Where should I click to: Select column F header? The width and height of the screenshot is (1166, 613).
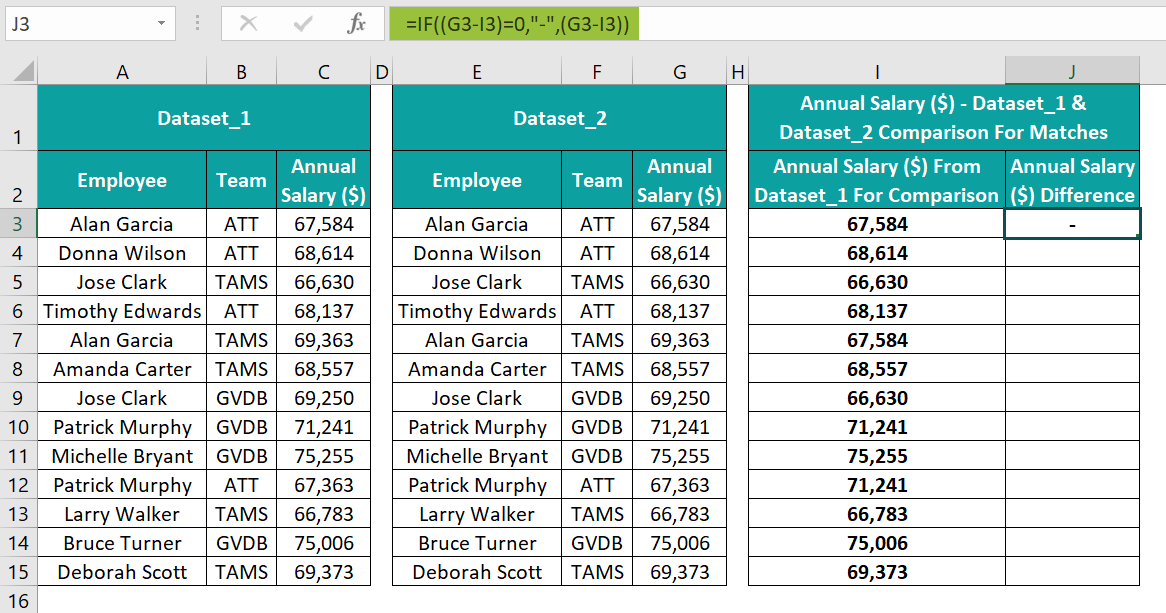(597, 72)
